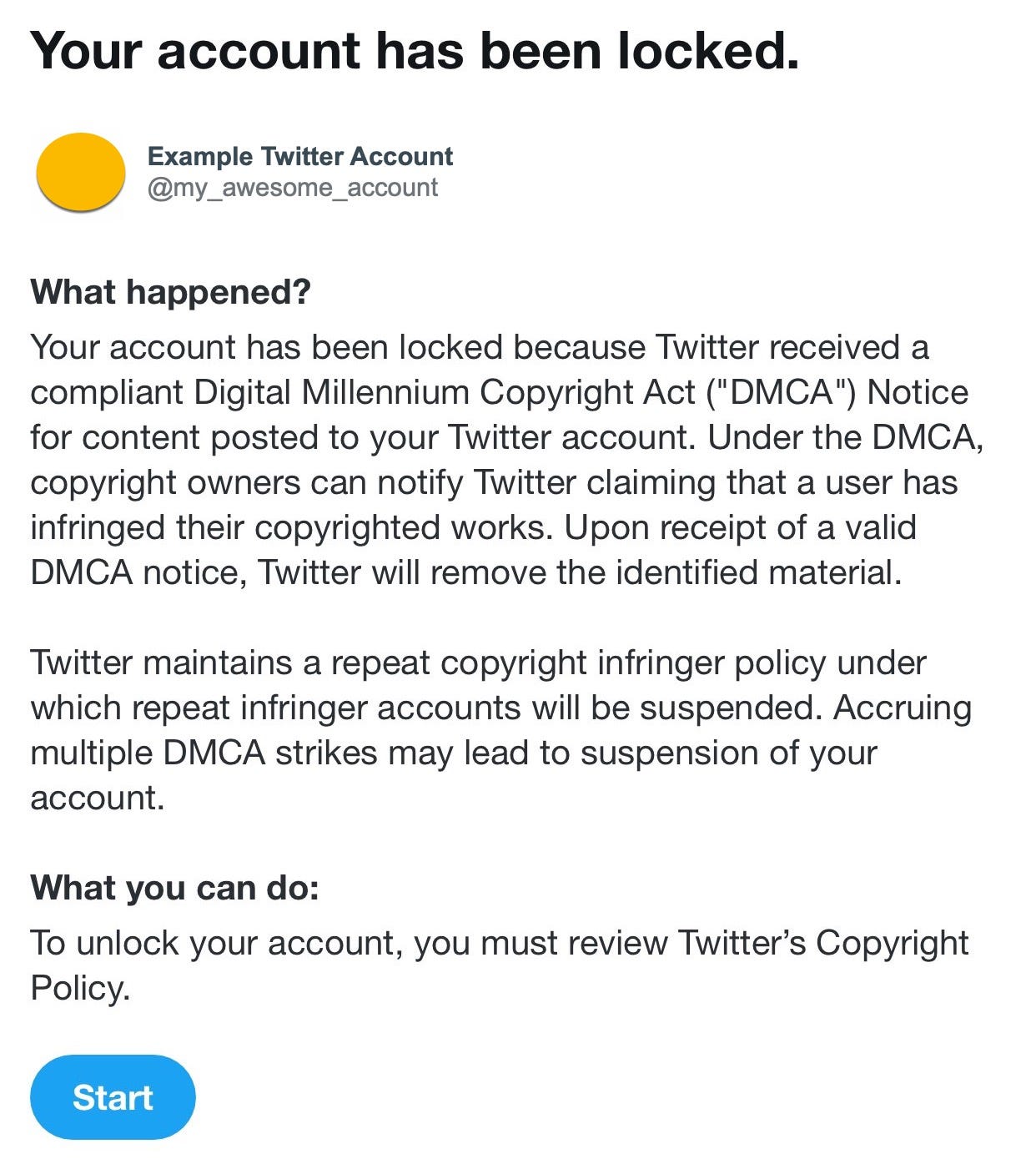
Task: Click the word 'account.' ending second paragraph
Action: click(x=97, y=798)
